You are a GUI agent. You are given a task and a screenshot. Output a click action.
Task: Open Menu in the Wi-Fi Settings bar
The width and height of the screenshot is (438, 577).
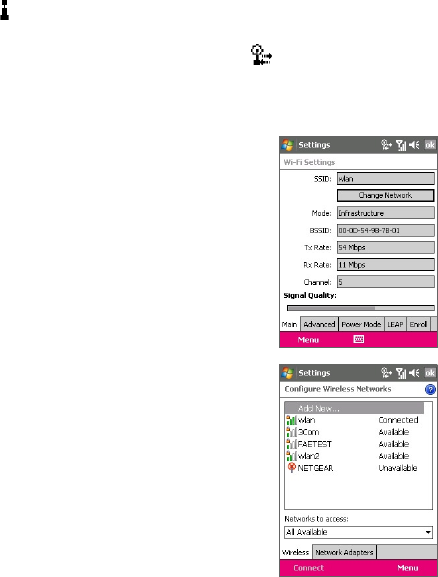[308, 340]
